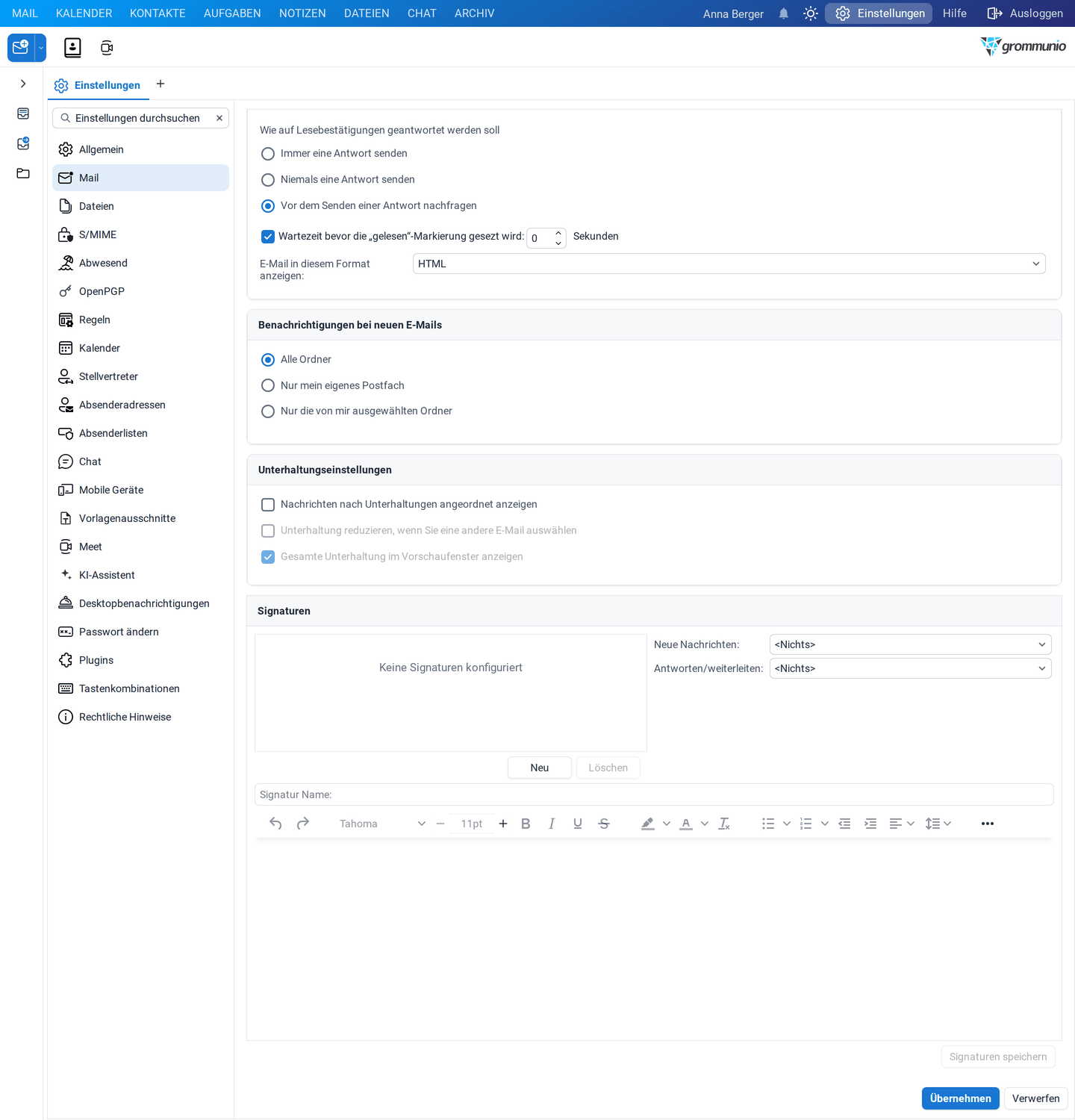Toggle the light/dark theme sun icon
This screenshot has height=1120, width=1075.
tap(811, 13)
